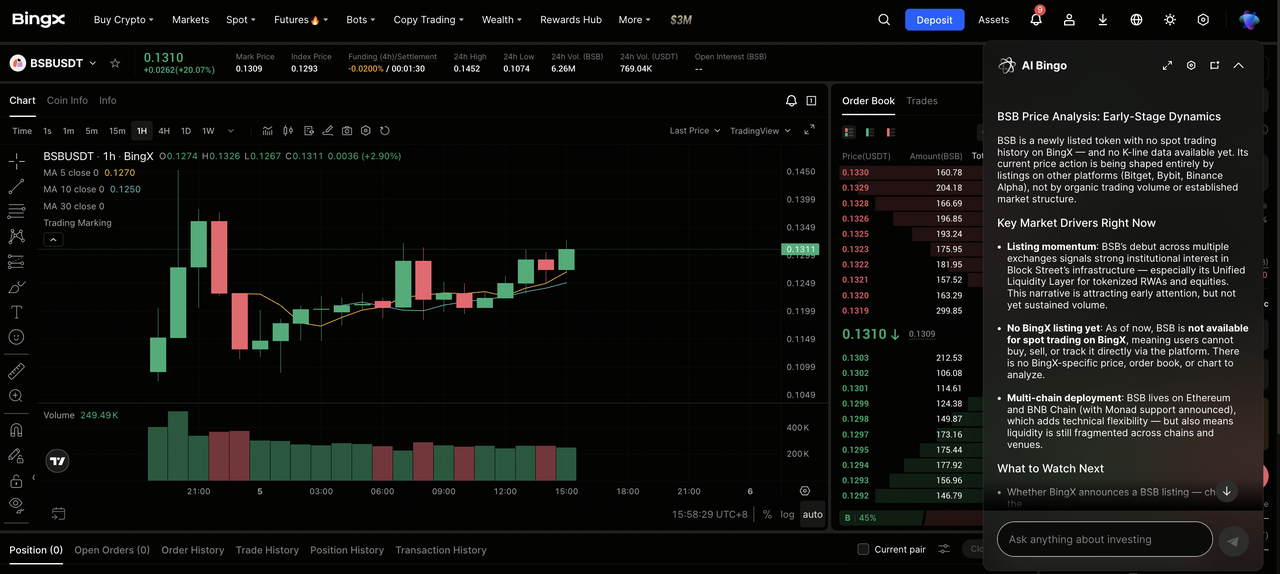Tick the Current pair checkbox
1280x574 pixels.
pyautogui.click(x=863, y=549)
